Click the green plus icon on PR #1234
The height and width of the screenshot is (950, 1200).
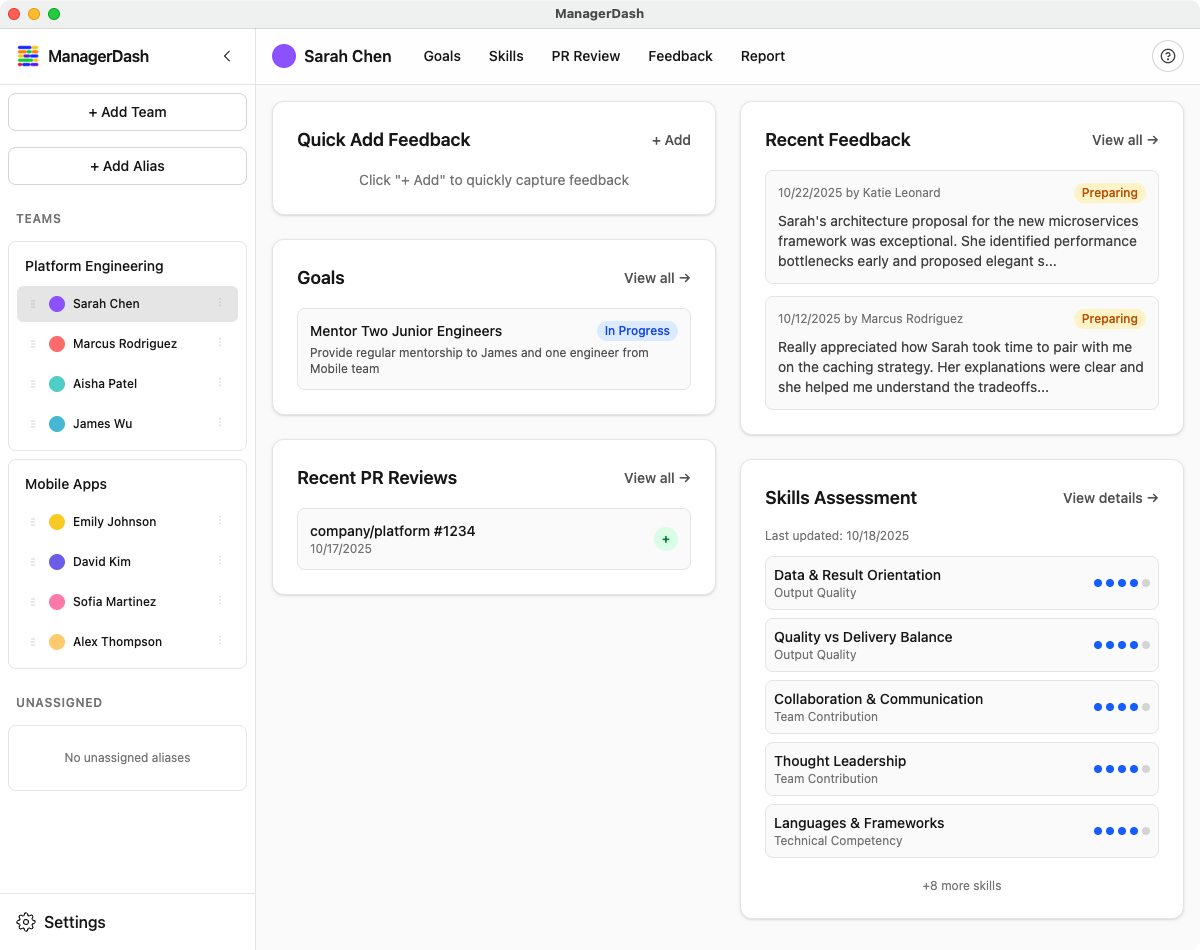(x=666, y=539)
